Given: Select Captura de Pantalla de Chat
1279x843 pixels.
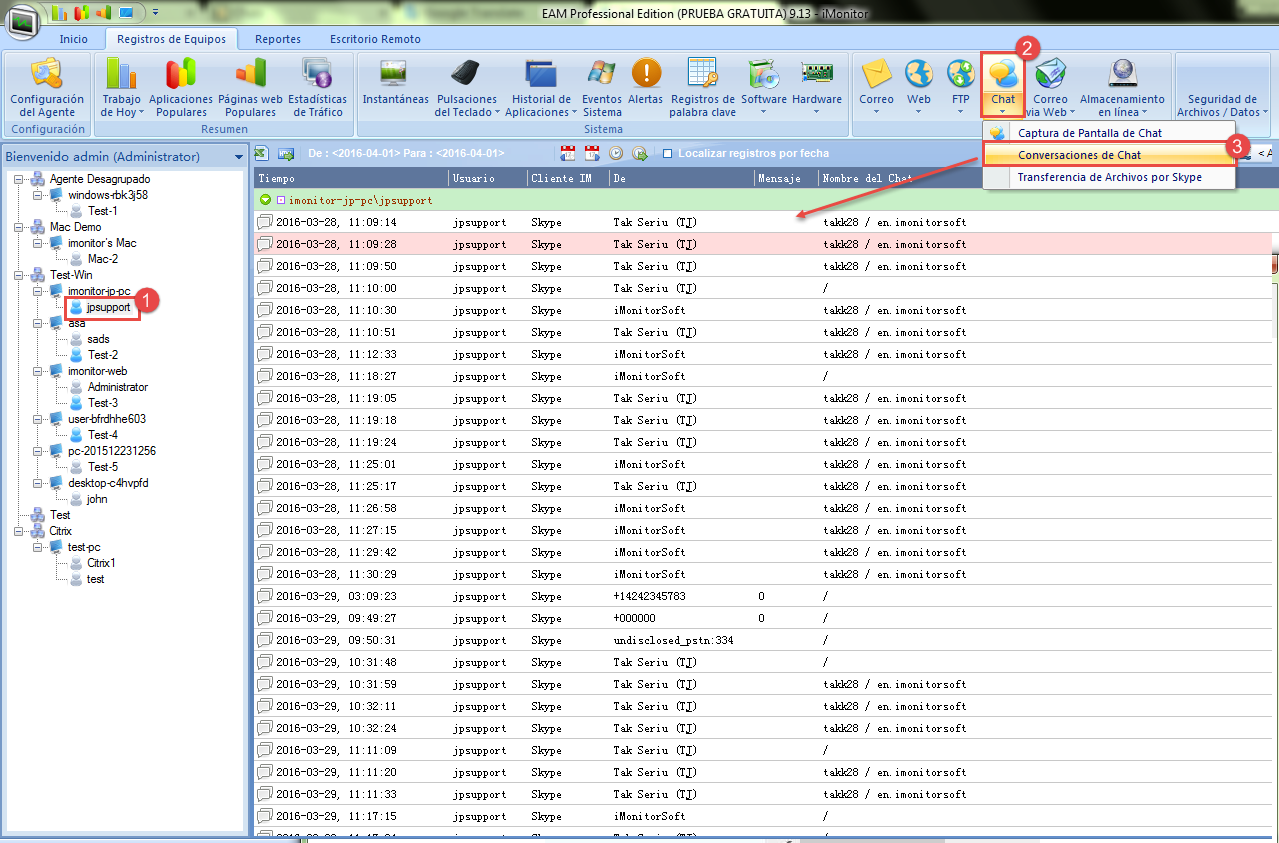Looking at the screenshot, I should (x=1109, y=133).
